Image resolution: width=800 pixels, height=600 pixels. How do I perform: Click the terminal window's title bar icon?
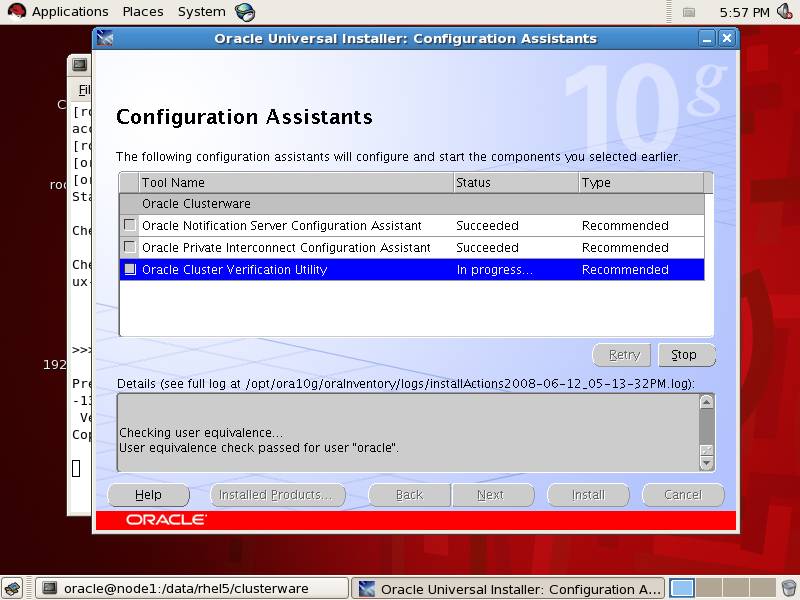(x=80, y=65)
